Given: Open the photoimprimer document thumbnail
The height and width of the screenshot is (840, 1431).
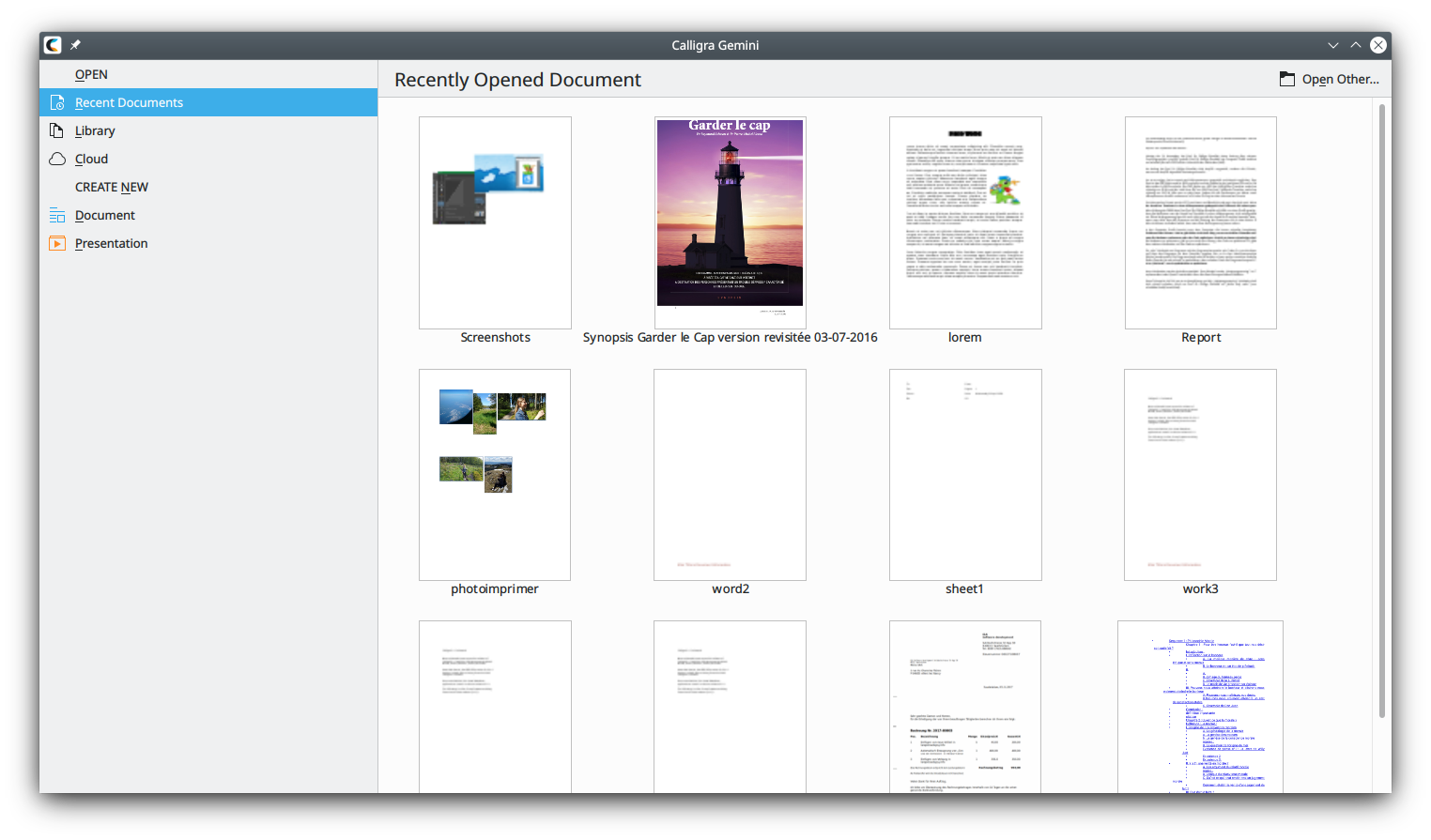Looking at the screenshot, I should pos(495,474).
